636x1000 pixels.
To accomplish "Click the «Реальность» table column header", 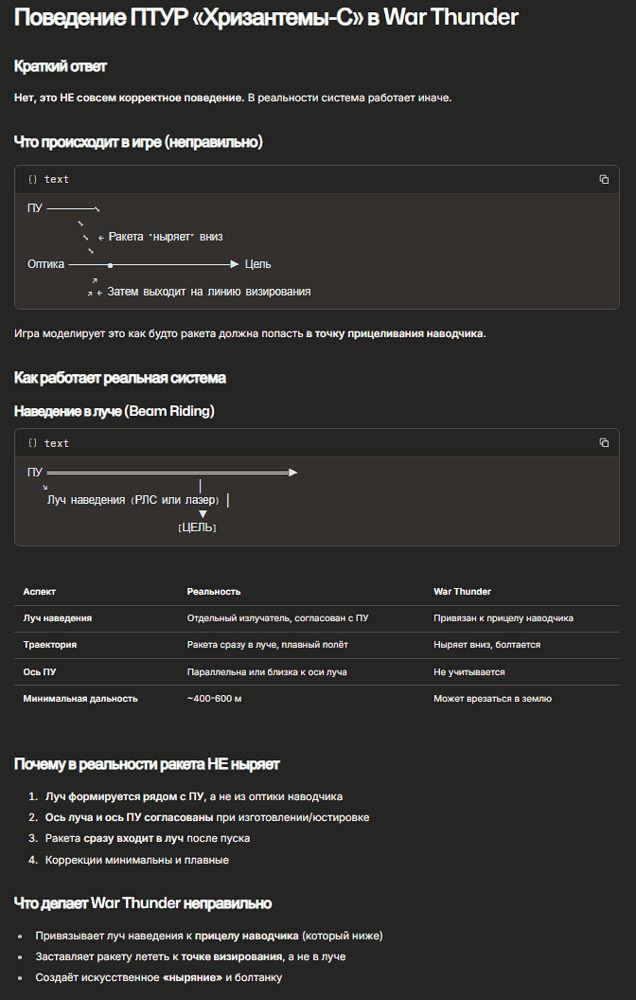I will click(213, 592).
